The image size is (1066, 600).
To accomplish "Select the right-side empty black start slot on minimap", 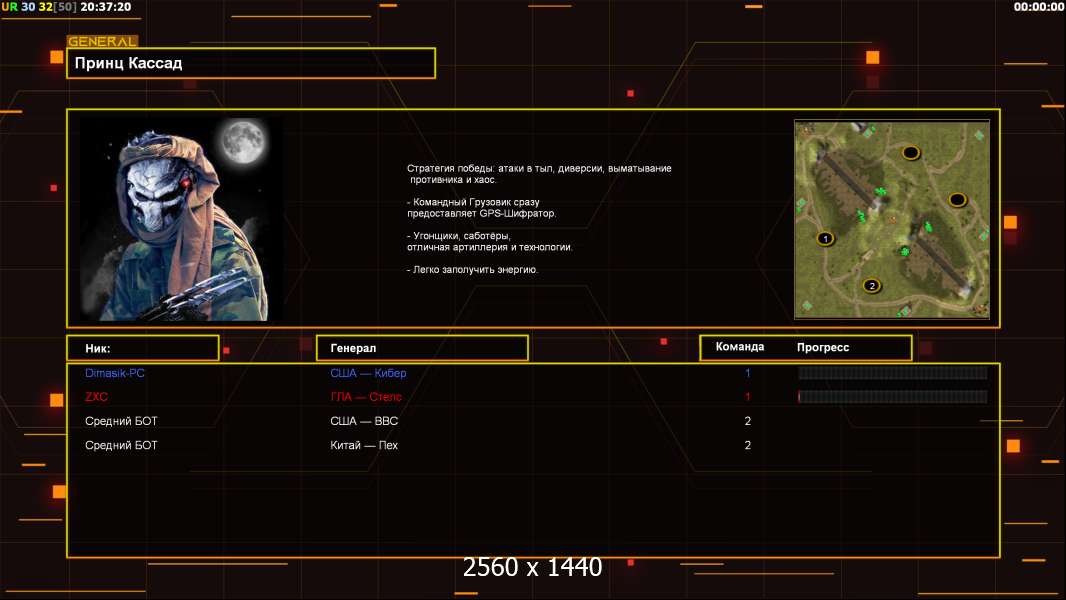I will 956,199.
